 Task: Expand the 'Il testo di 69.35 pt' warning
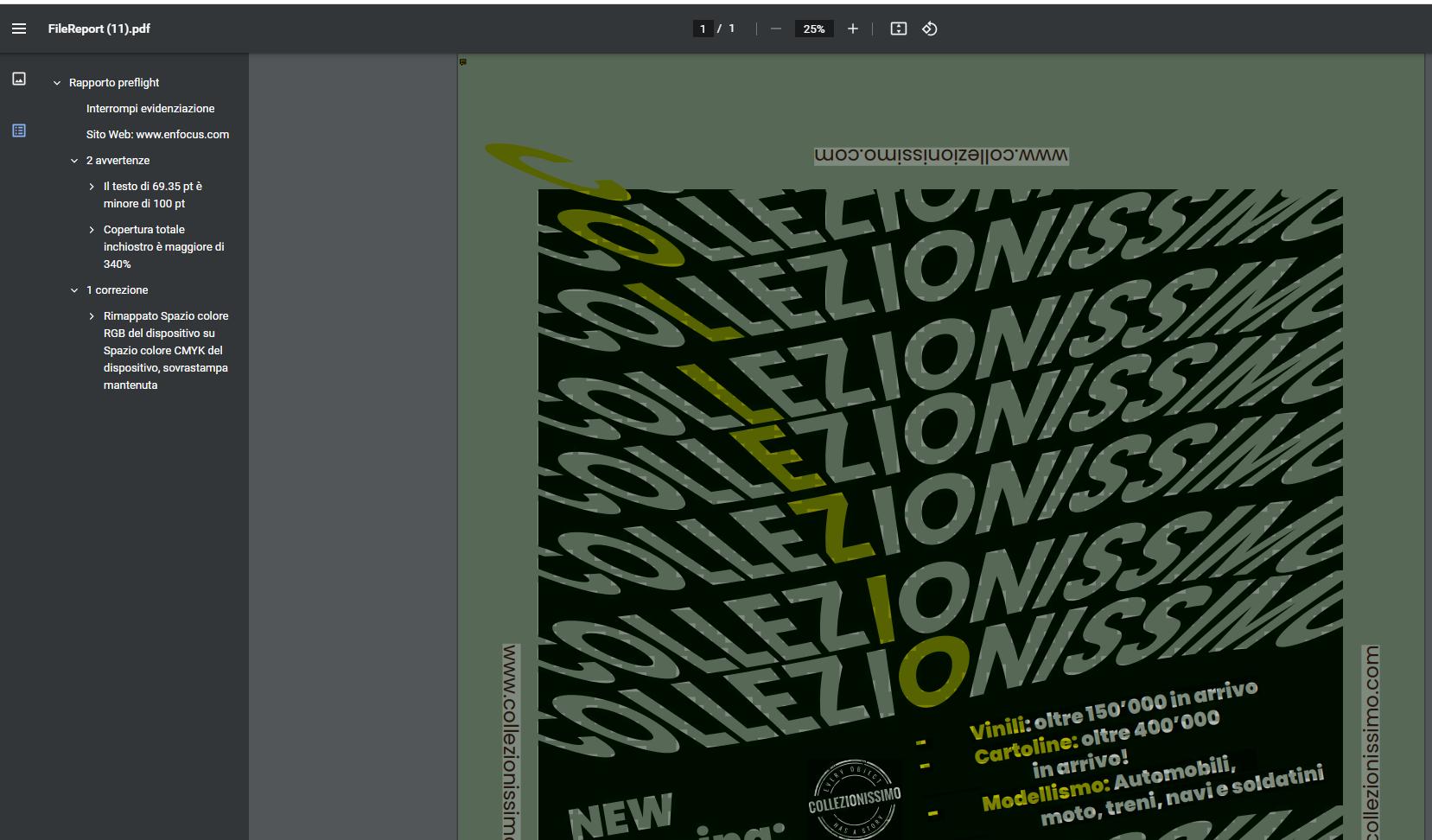click(x=92, y=187)
